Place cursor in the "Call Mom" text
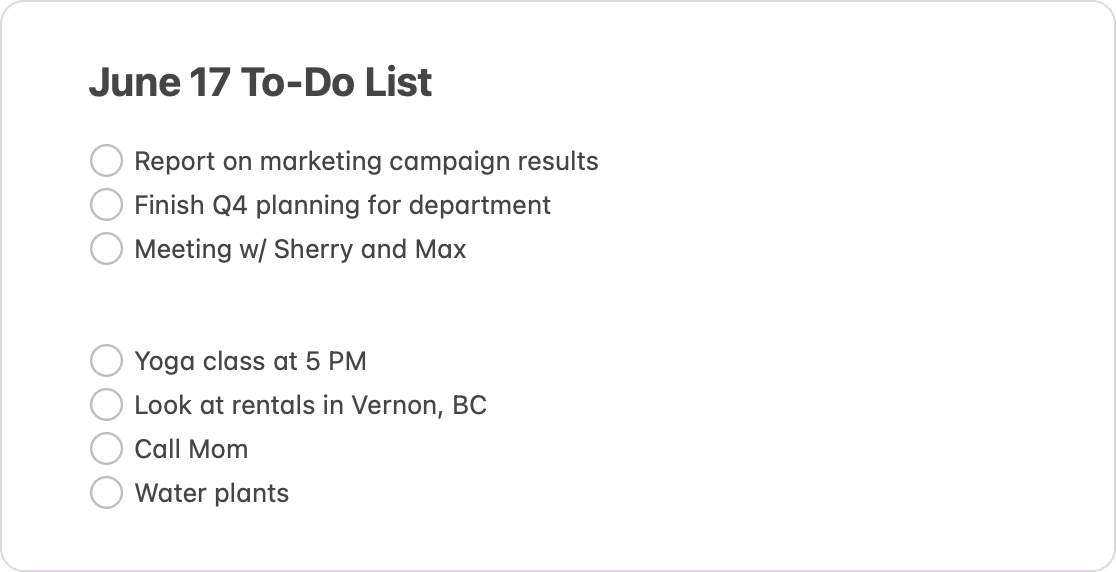 (x=191, y=450)
